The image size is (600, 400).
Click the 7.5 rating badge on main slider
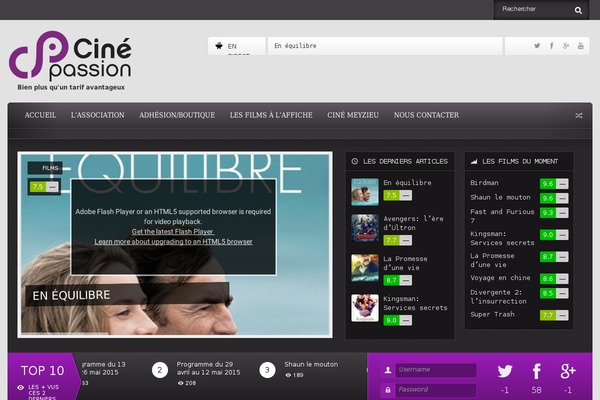click(44, 187)
